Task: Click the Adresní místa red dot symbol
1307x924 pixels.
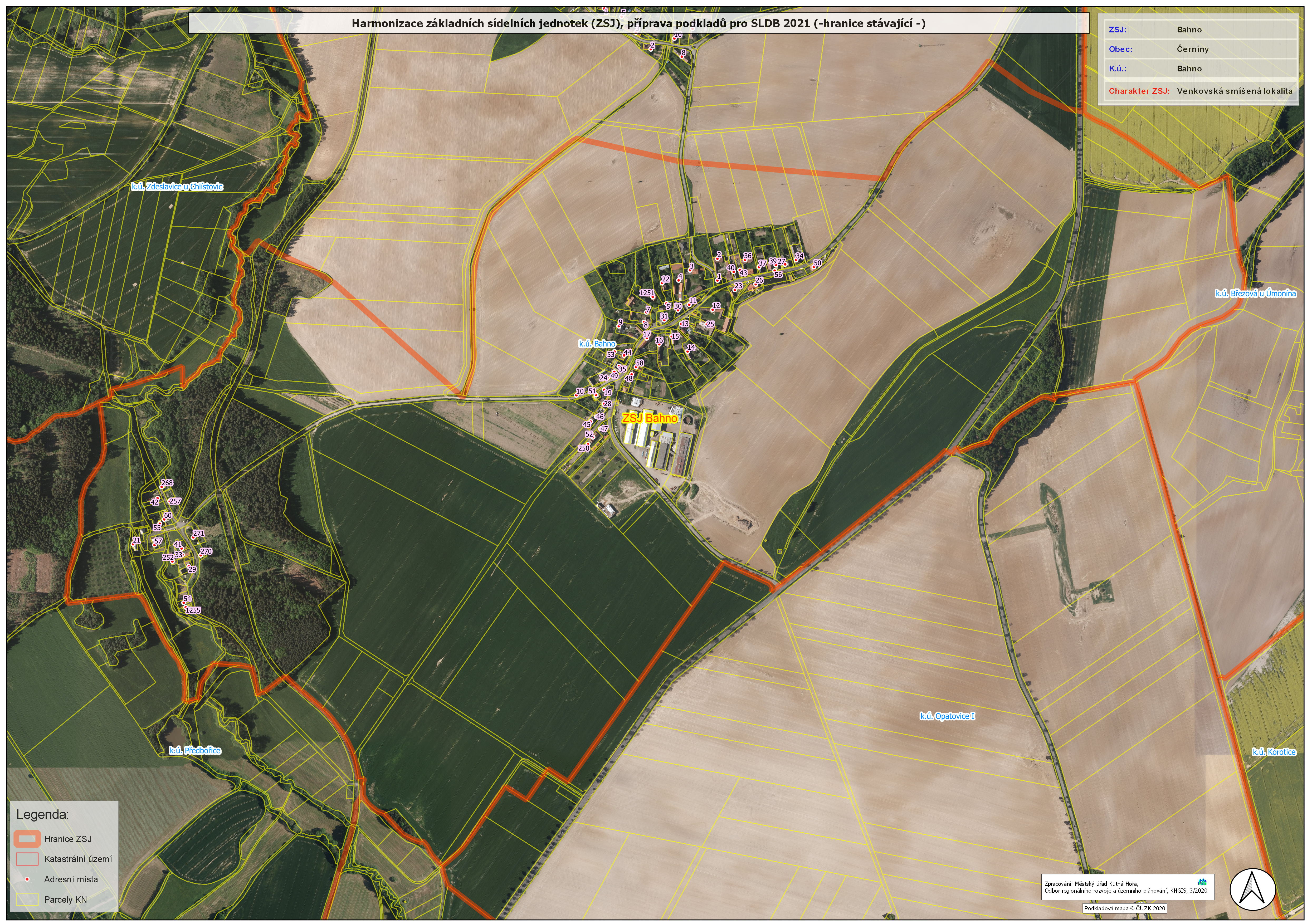Action: [27, 879]
